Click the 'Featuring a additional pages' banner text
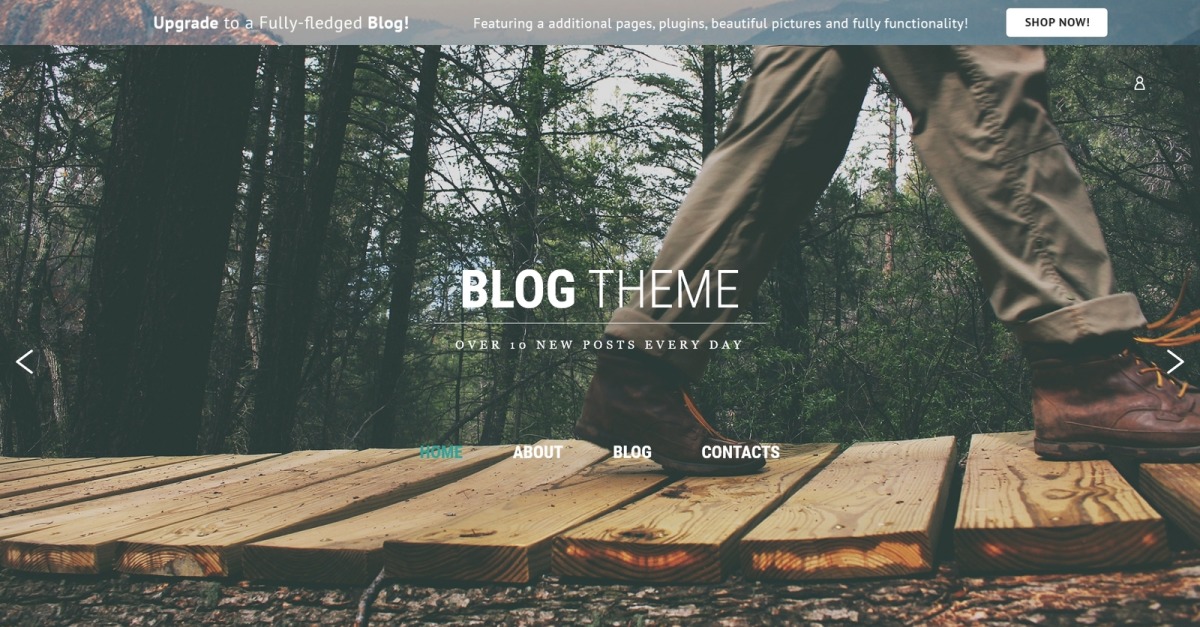Viewport: 1200px width, 627px height. (720, 23)
